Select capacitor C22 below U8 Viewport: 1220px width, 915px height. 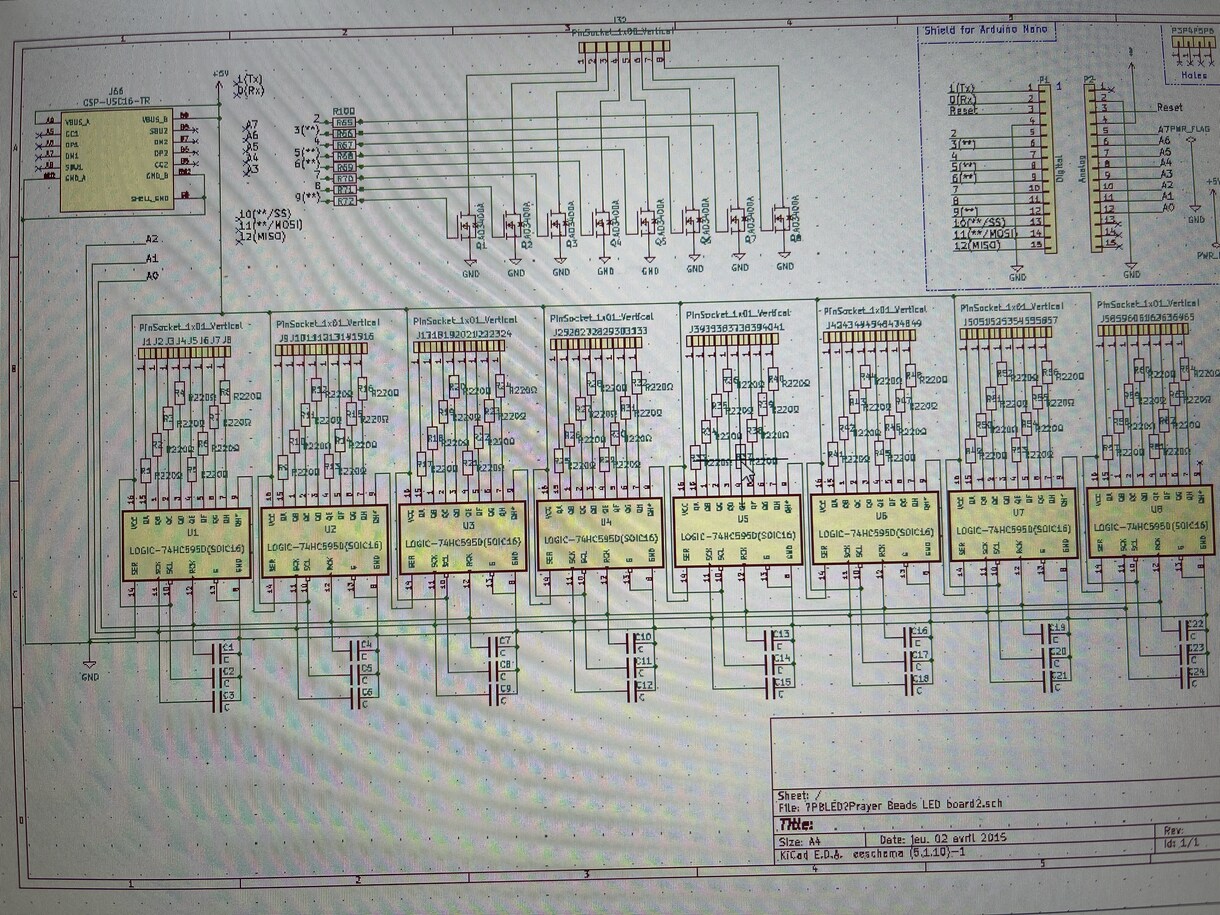pos(1186,630)
